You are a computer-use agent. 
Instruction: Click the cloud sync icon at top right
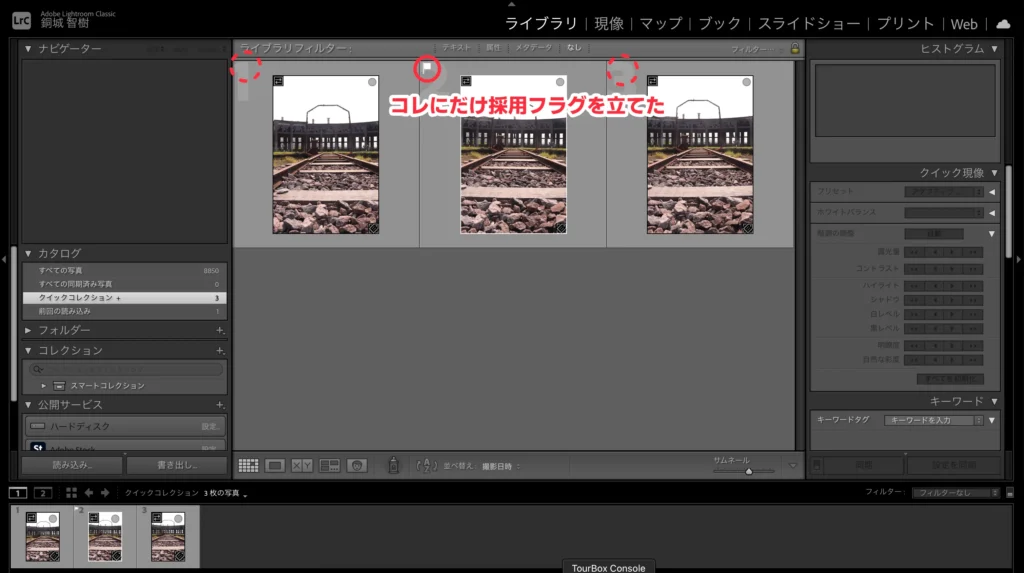(x=1003, y=24)
